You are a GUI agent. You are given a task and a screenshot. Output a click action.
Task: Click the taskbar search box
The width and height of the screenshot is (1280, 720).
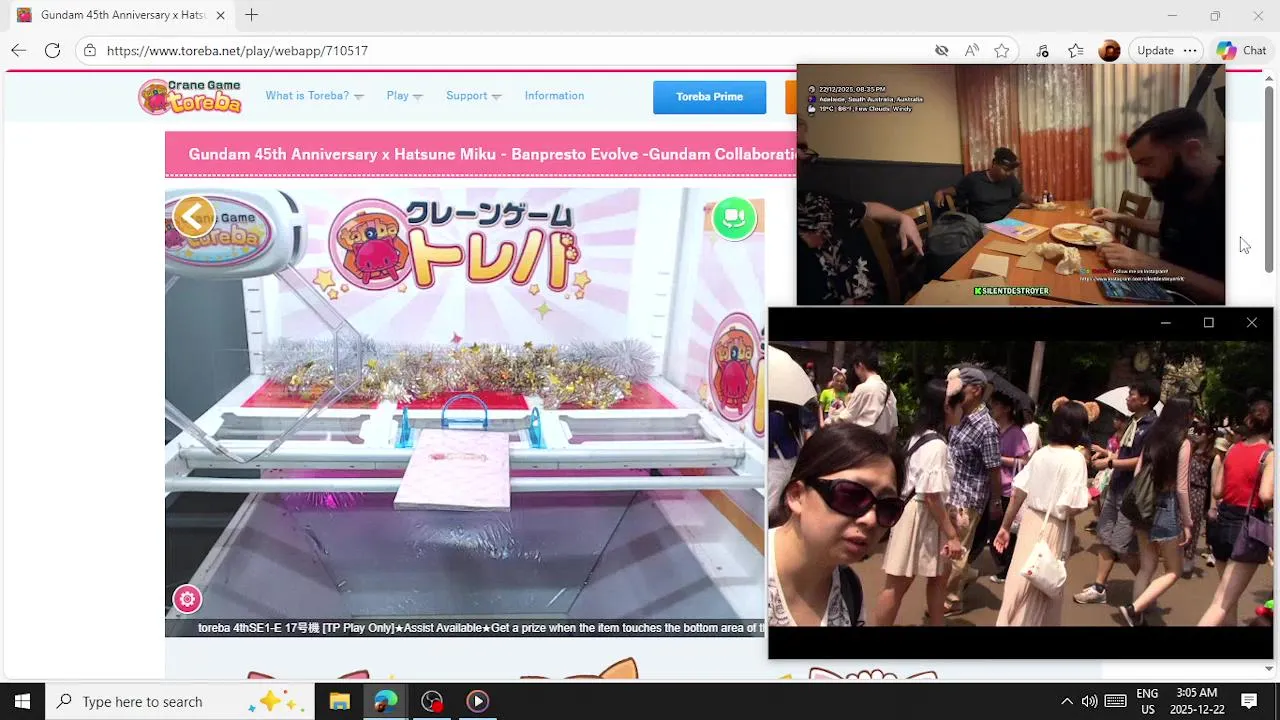click(180, 701)
